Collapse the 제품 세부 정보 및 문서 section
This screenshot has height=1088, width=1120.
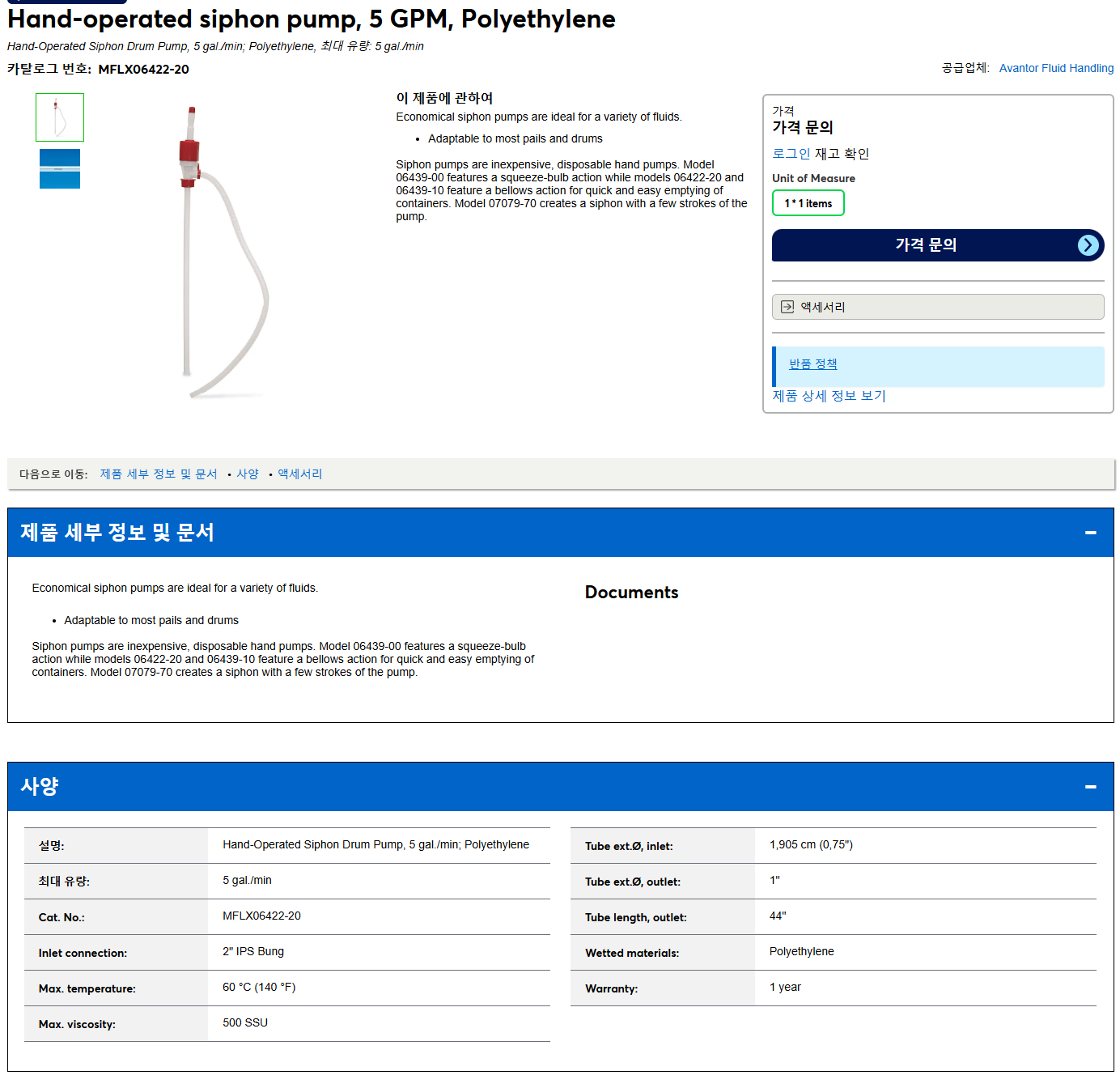[1091, 533]
